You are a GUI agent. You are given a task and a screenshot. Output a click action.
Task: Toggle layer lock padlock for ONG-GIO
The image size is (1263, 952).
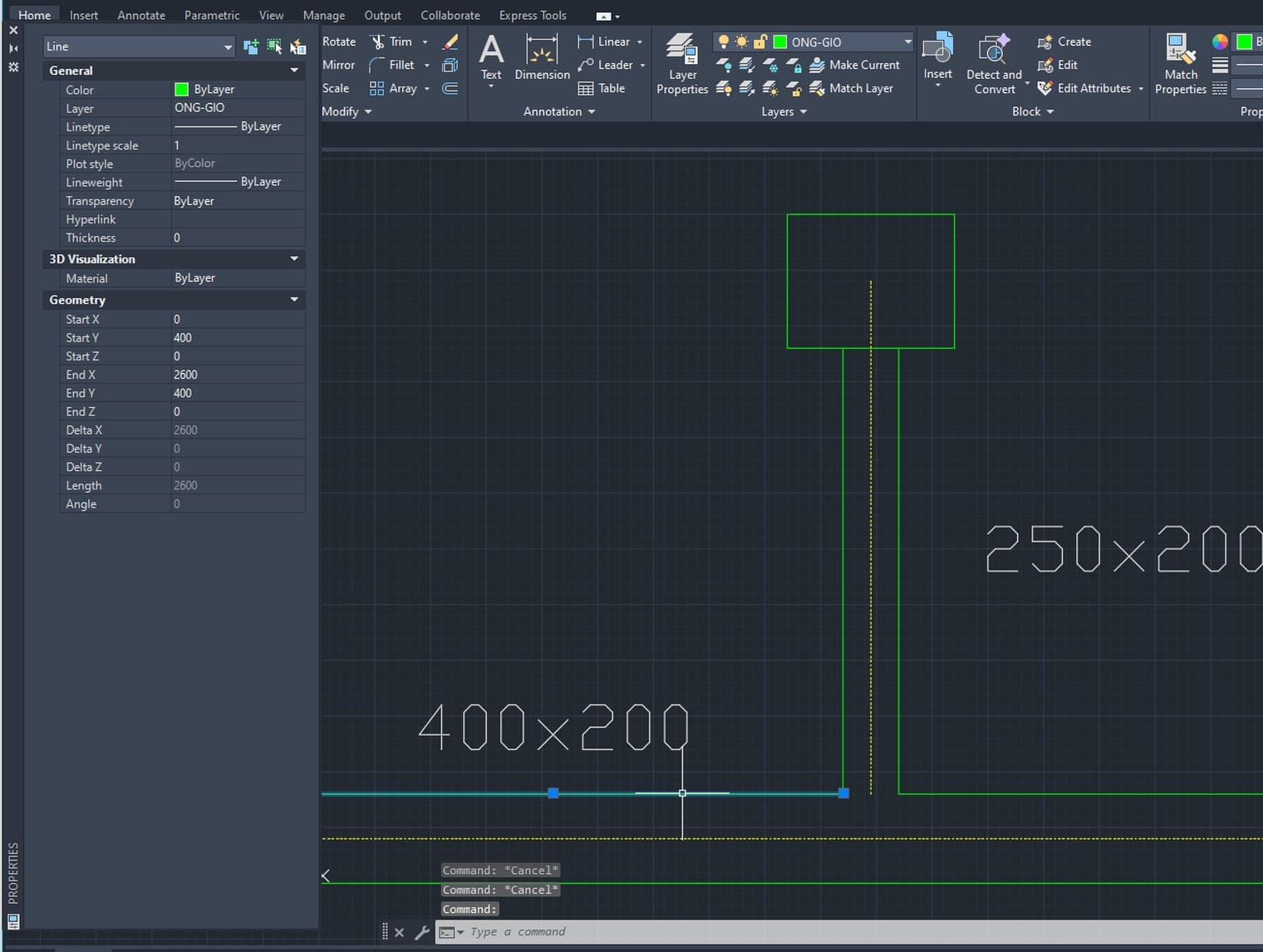tap(759, 42)
